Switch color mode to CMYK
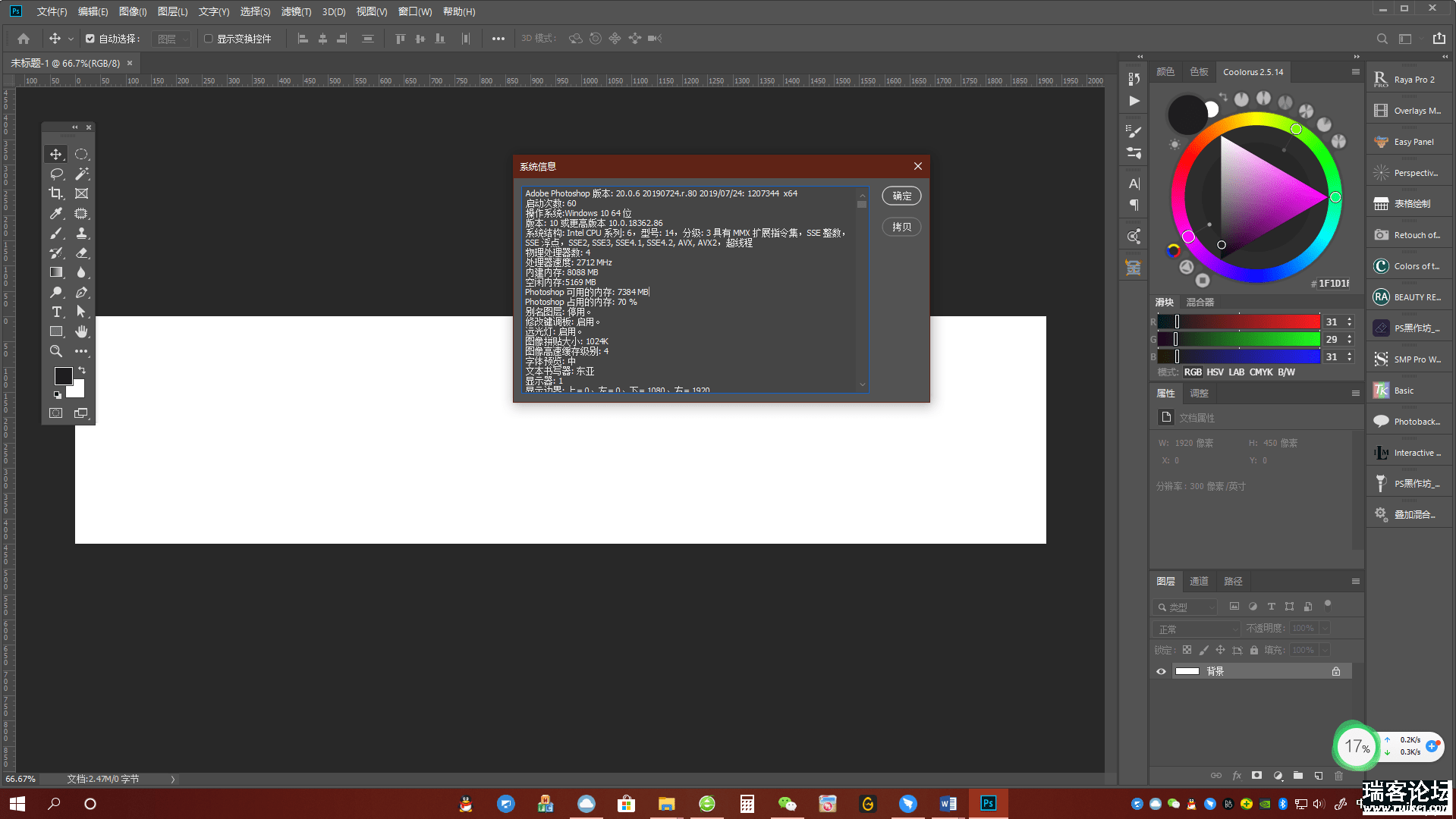The width and height of the screenshot is (1456, 819). (x=1261, y=372)
